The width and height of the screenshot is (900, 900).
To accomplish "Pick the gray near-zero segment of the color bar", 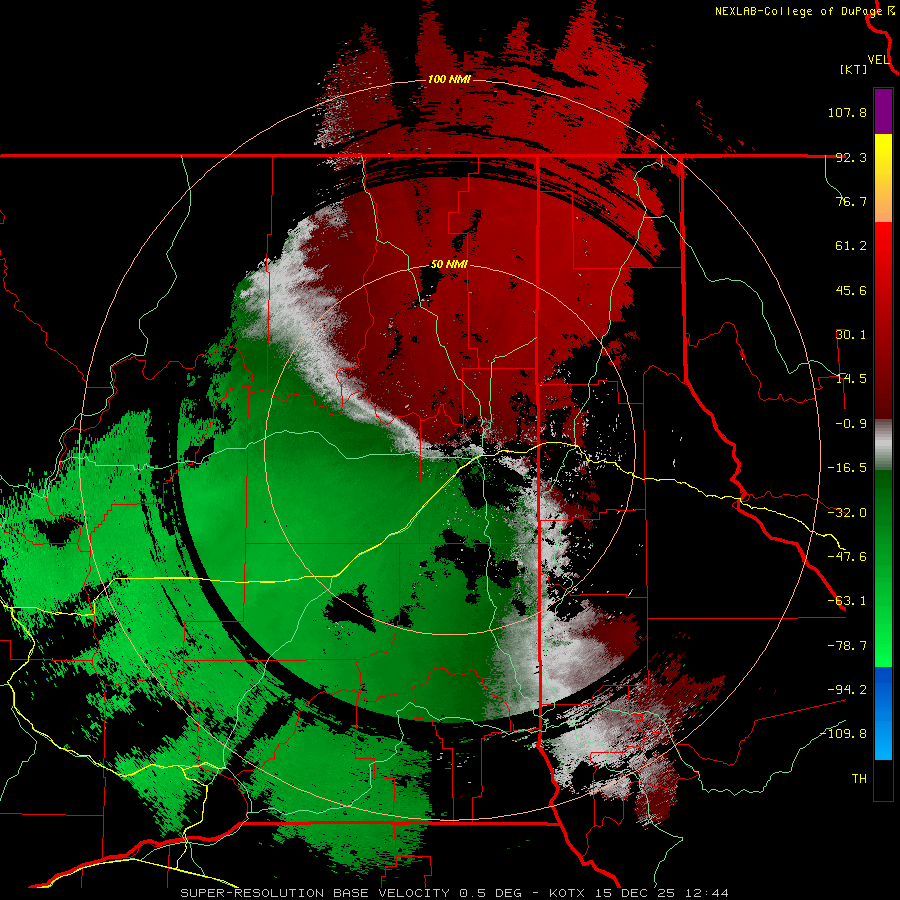I will click(883, 445).
